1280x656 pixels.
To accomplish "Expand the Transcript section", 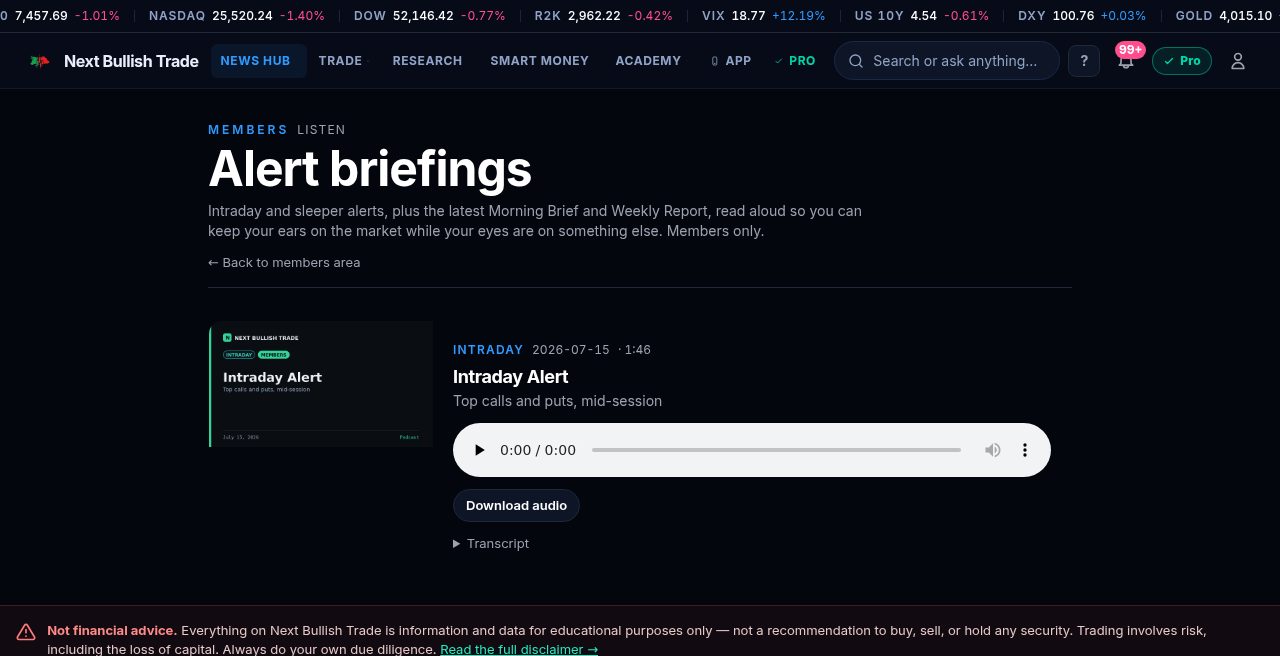I will click(x=491, y=543).
